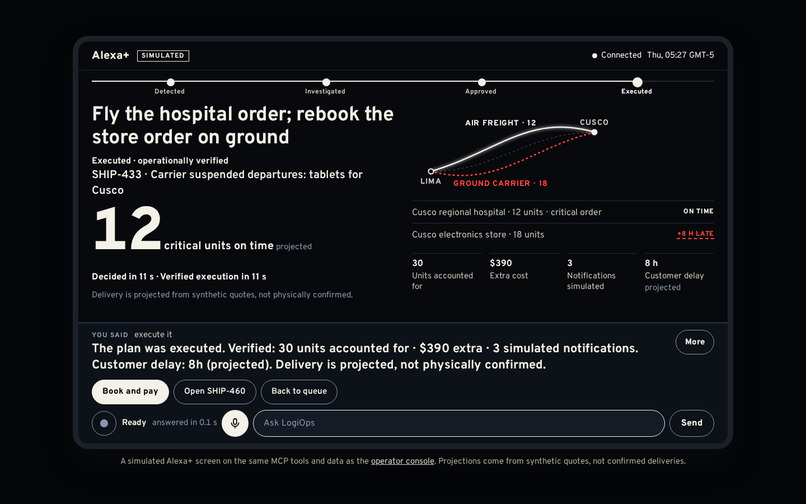Select the Detected timeline step
Screen dimensions: 806x504
[170, 86]
